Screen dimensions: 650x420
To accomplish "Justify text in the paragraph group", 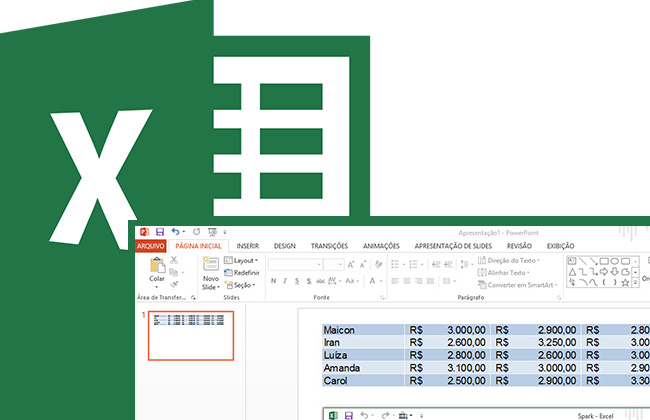I will (430, 281).
